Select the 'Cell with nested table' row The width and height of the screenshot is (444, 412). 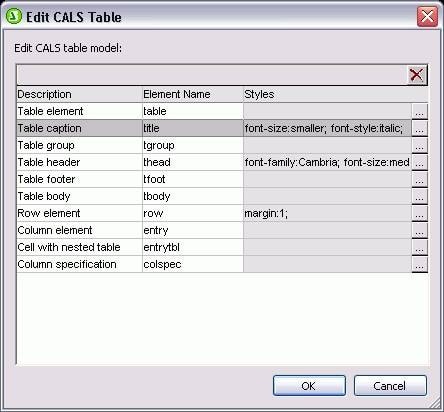[x=222, y=247]
